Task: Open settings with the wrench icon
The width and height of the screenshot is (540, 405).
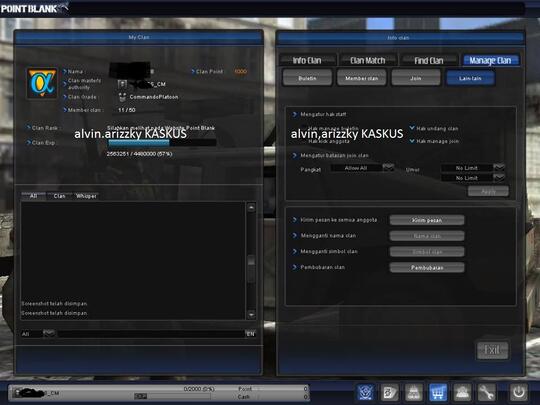Action: pos(486,392)
